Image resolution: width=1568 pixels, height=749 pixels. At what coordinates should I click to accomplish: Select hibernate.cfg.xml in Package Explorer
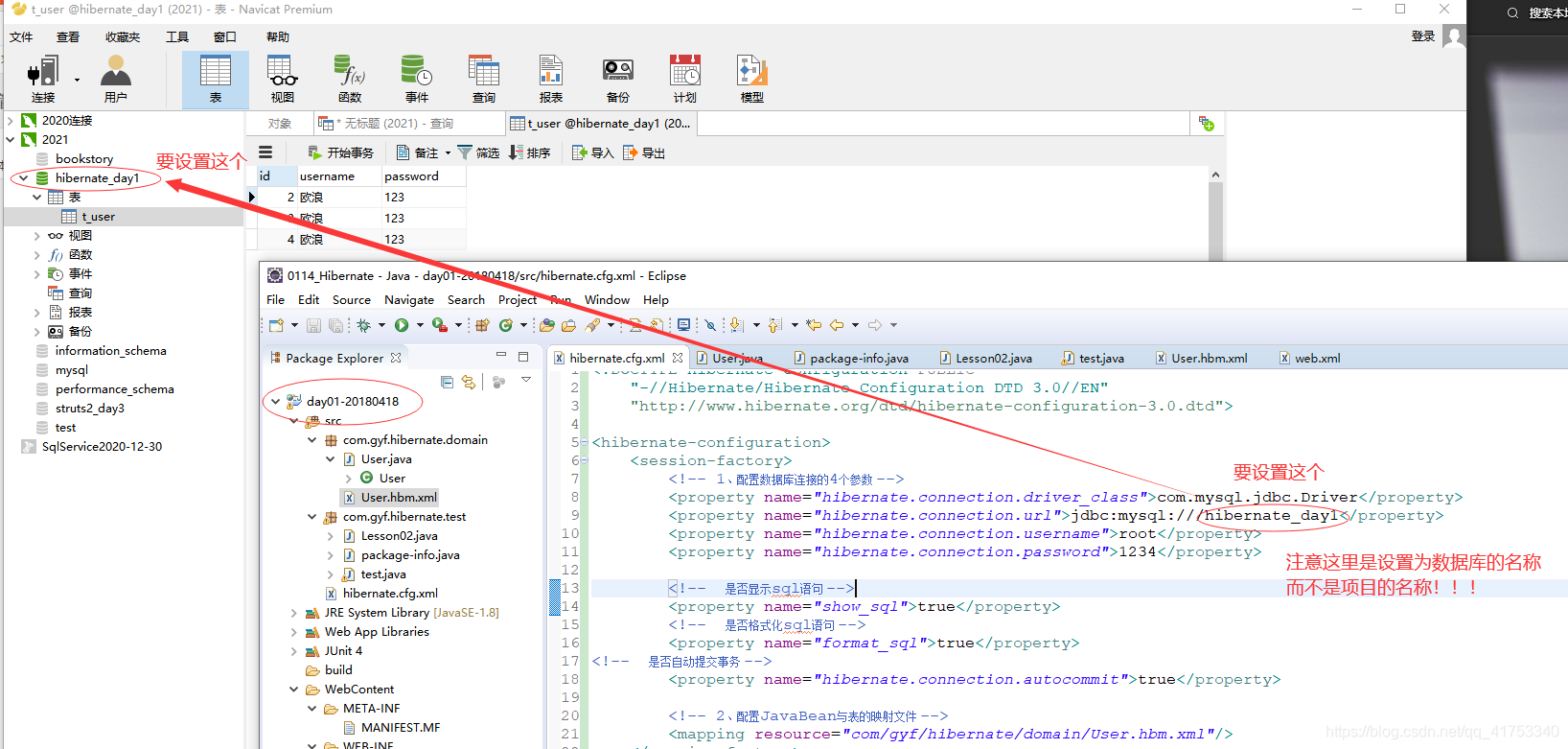390,594
